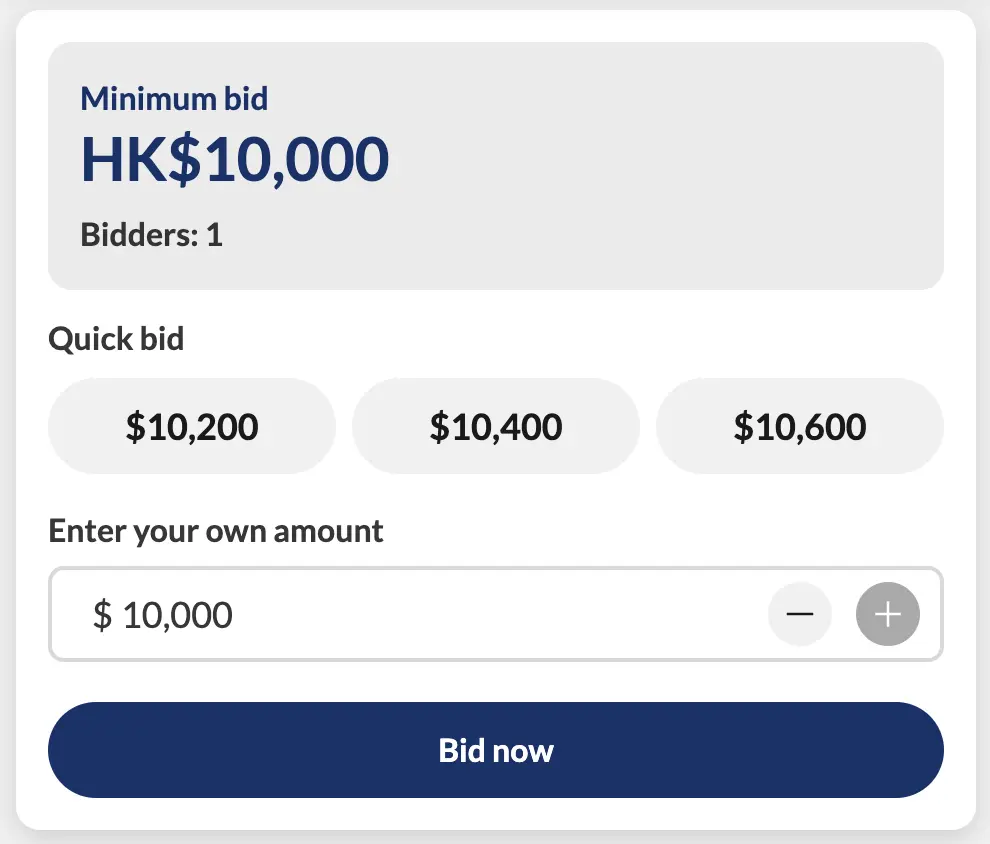Click the dollar sign in amount field
This screenshot has width=990, height=844.
tap(102, 615)
